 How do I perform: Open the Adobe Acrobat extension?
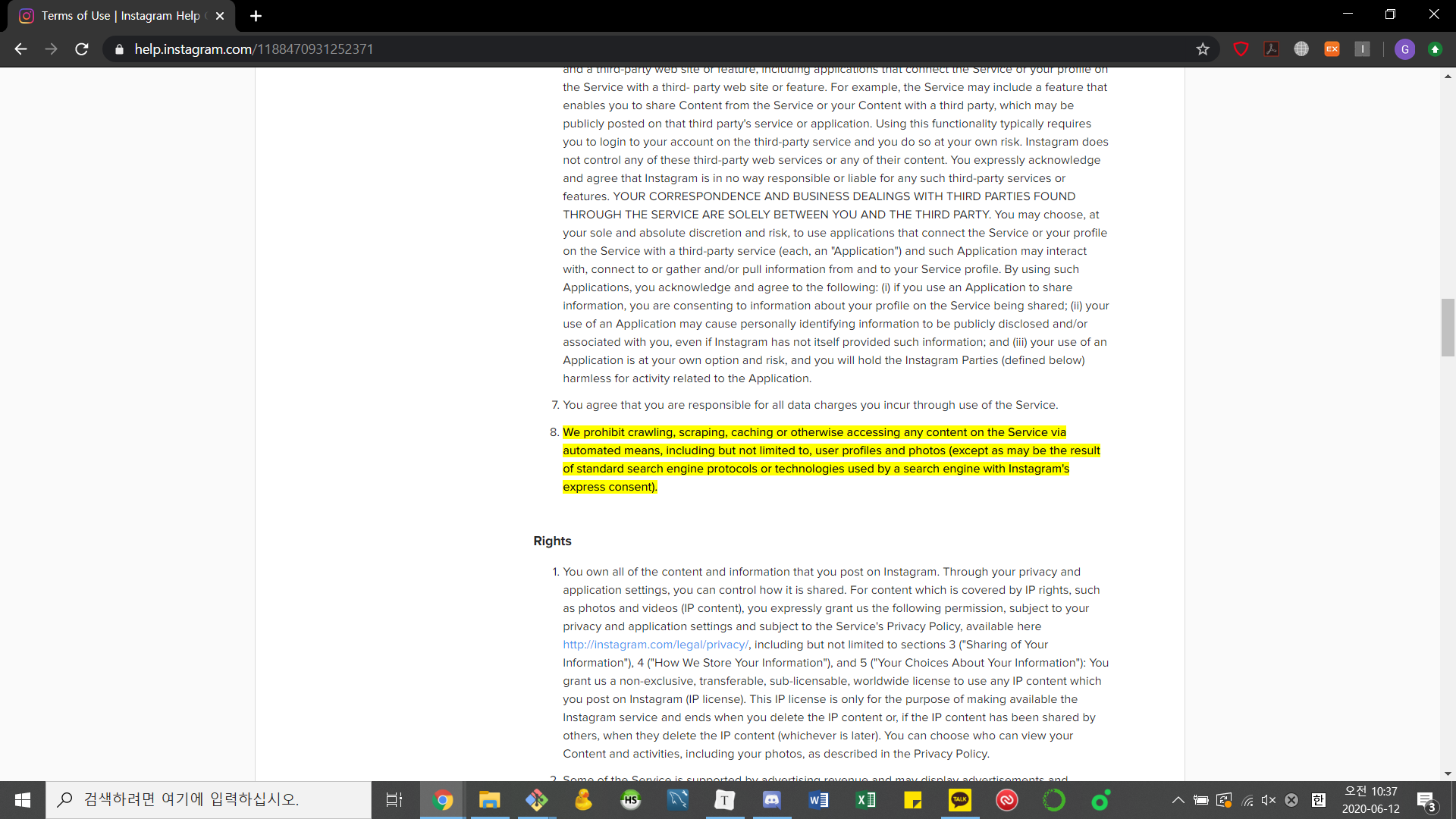[1271, 49]
